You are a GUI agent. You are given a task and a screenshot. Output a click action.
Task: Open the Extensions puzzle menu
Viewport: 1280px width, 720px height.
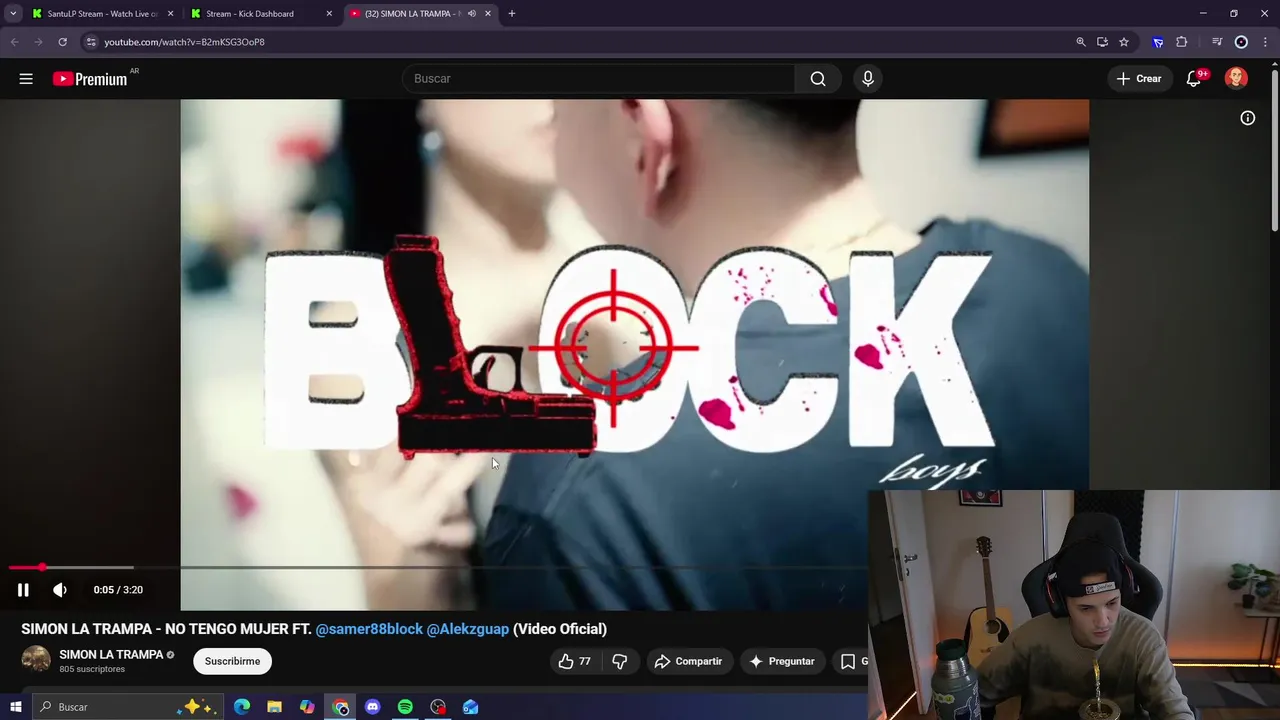[x=1182, y=42]
